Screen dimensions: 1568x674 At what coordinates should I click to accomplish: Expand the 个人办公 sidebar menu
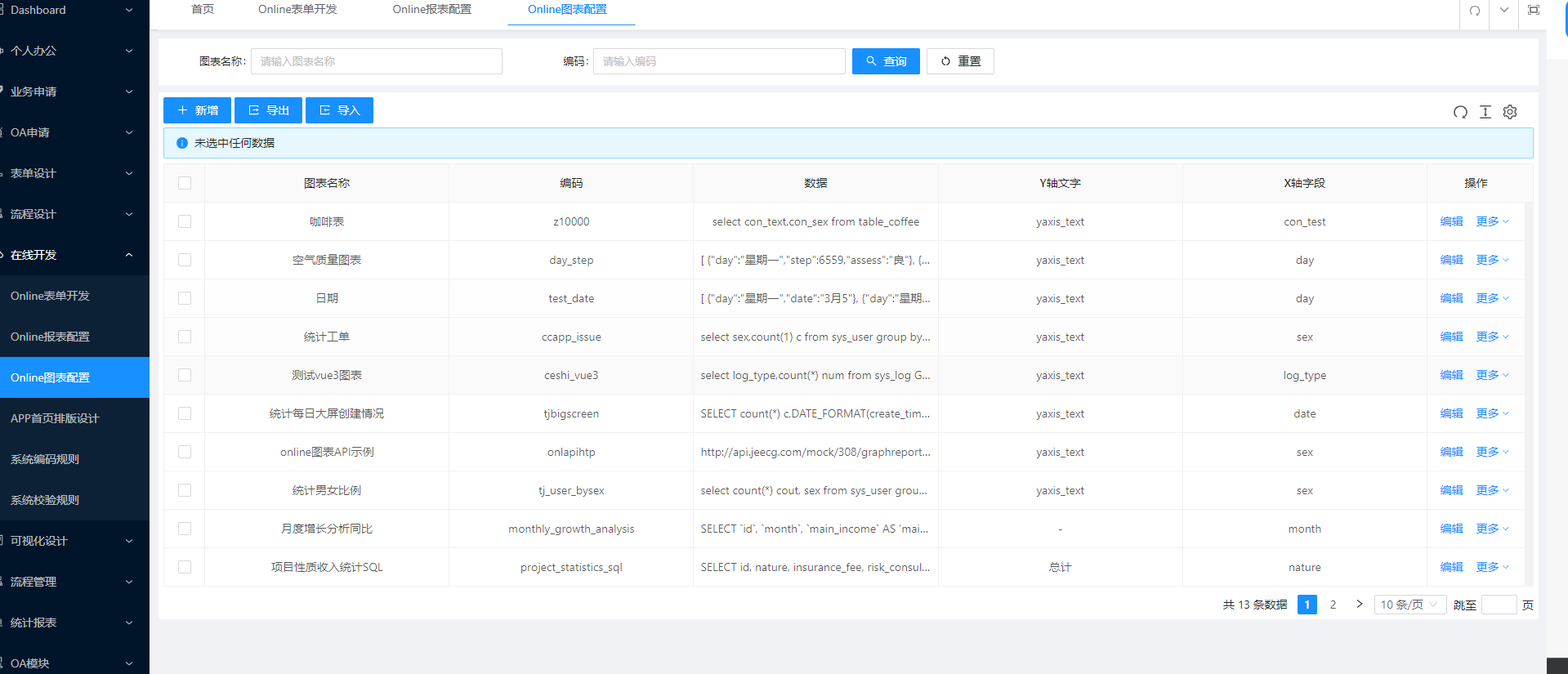coord(74,51)
